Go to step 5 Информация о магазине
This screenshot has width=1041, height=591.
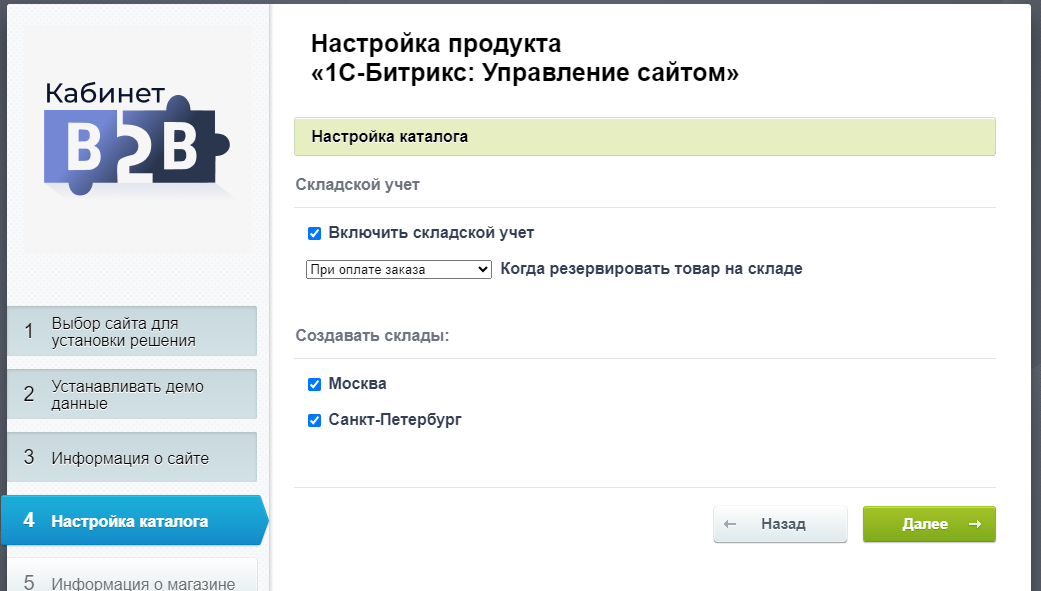pyautogui.click(x=131, y=576)
